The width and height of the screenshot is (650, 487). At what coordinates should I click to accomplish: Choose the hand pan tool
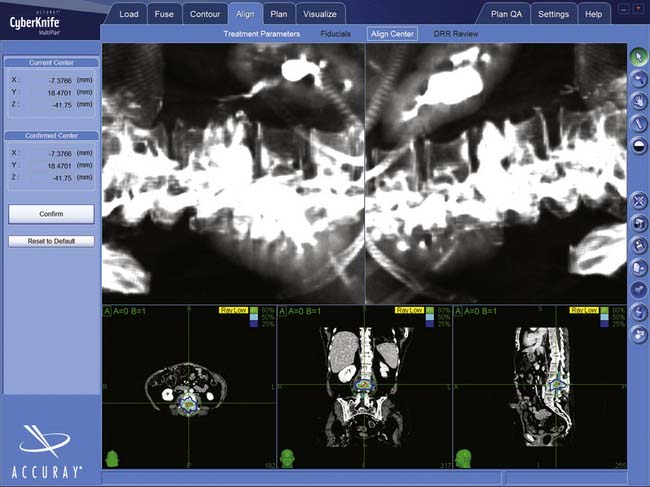pyautogui.click(x=639, y=100)
